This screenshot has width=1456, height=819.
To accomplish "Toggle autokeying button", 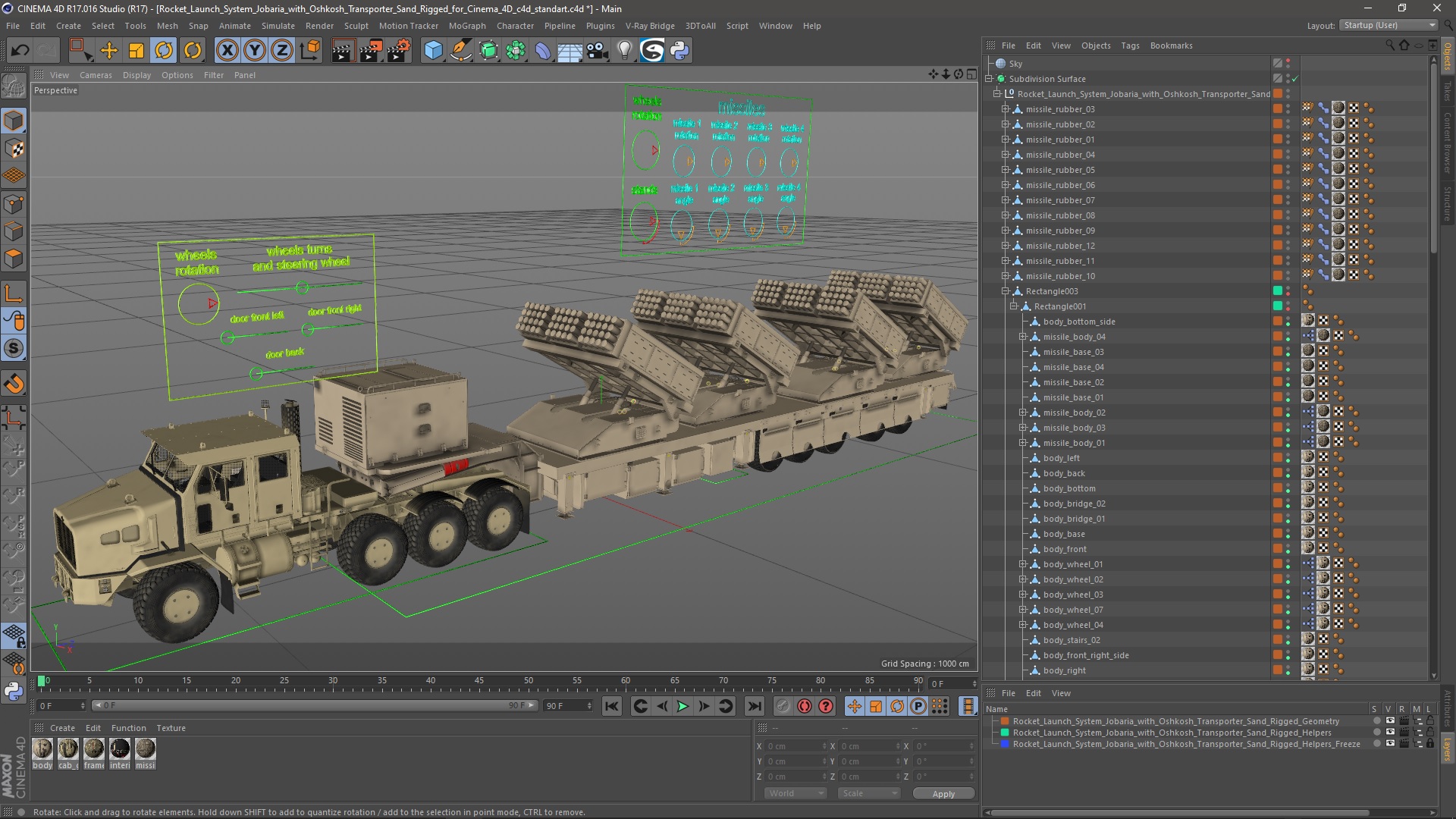I will pyautogui.click(x=805, y=706).
